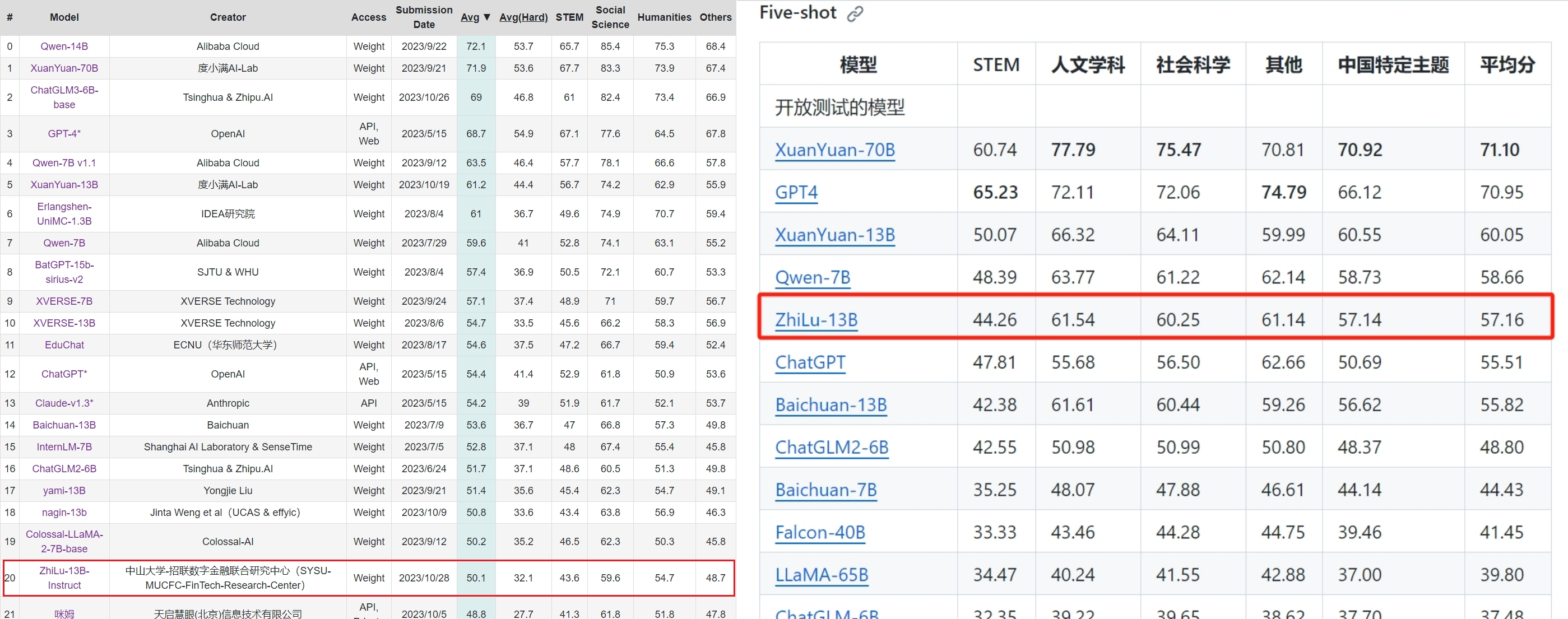
Task: Select the 2023/10/28 submission date cell
Action: tap(424, 578)
